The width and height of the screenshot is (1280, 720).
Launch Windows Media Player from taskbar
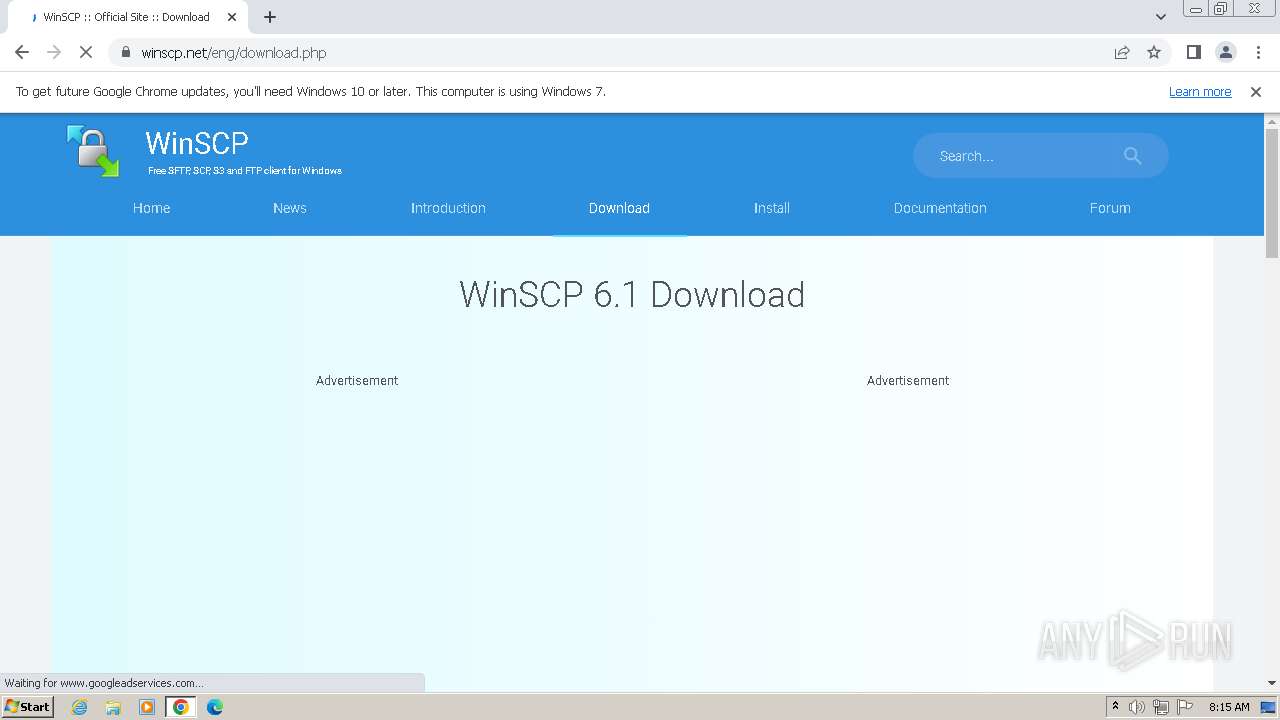pyautogui.click(x=147, y=707)
